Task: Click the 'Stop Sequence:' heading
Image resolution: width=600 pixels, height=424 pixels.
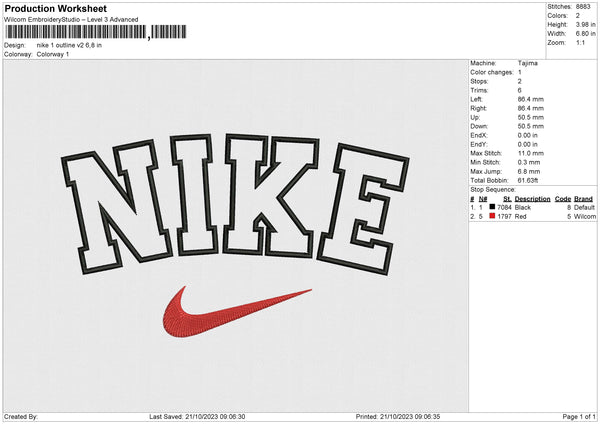Action: (x=493, y=190)
